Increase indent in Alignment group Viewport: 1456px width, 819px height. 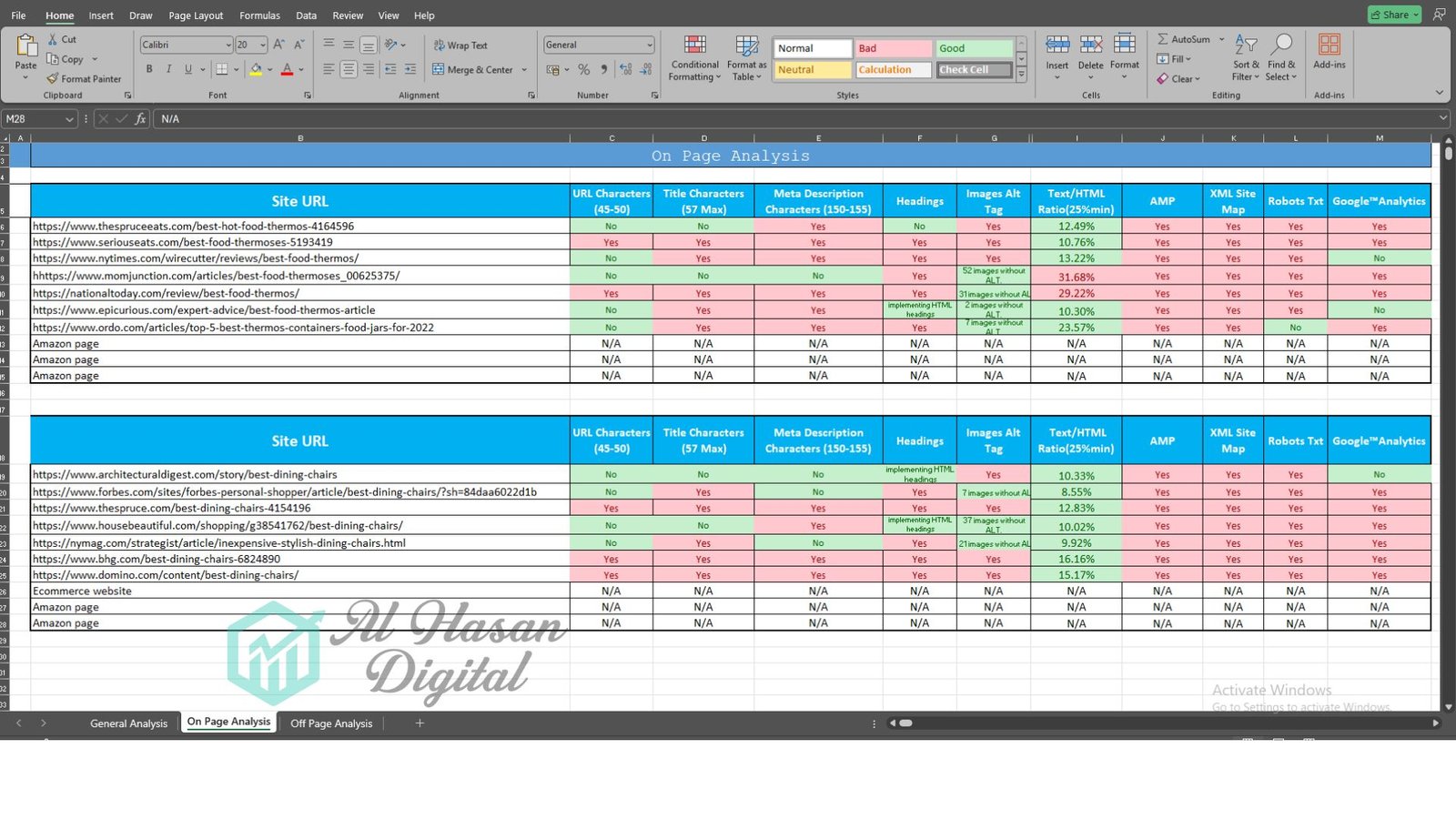[410, 69]
